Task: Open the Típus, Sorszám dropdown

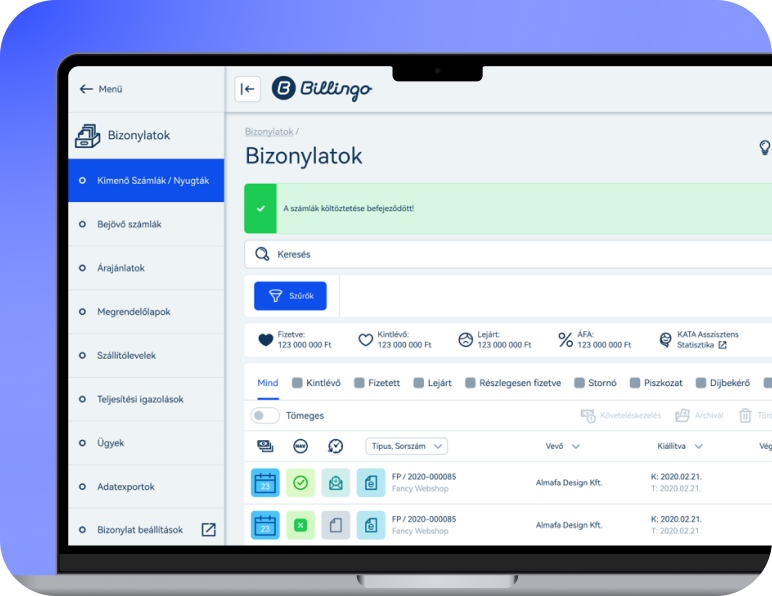Action: (406, 446)
